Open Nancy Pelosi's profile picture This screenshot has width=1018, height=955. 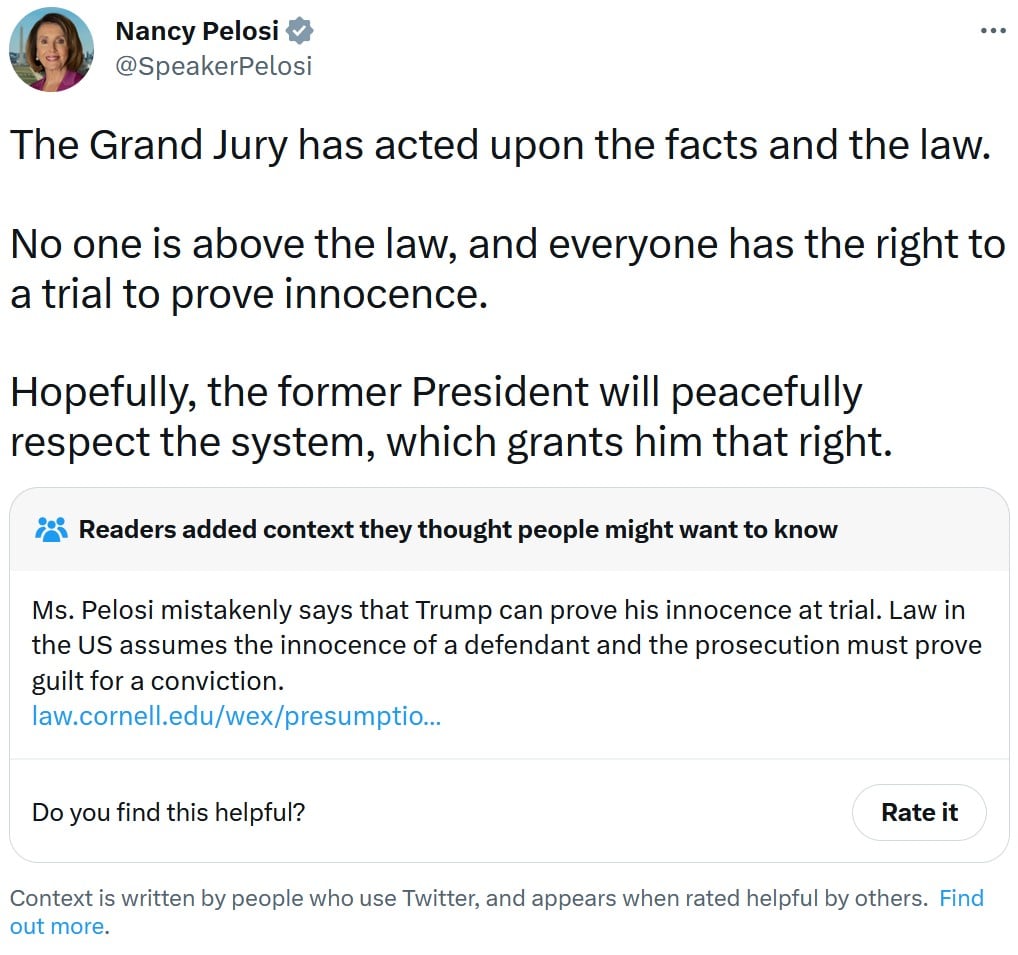tap(51, 49)
